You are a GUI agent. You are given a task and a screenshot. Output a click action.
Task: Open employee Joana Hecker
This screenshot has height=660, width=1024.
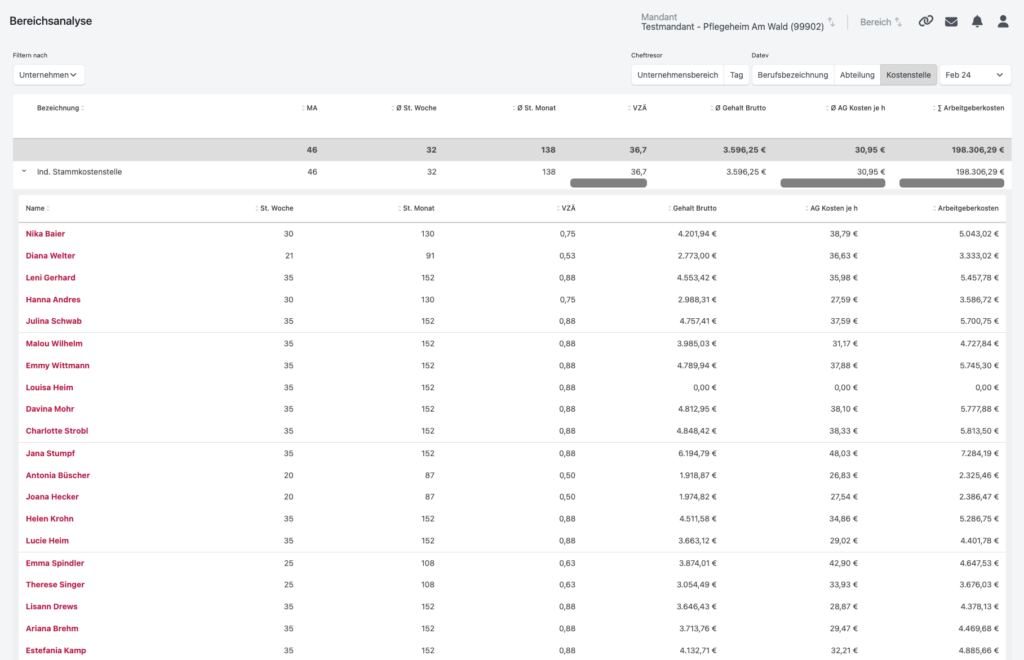[x=52, y=497]
